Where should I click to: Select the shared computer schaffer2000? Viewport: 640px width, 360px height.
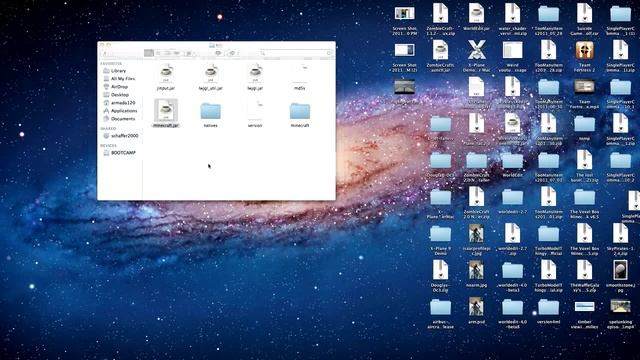[121, 136]
